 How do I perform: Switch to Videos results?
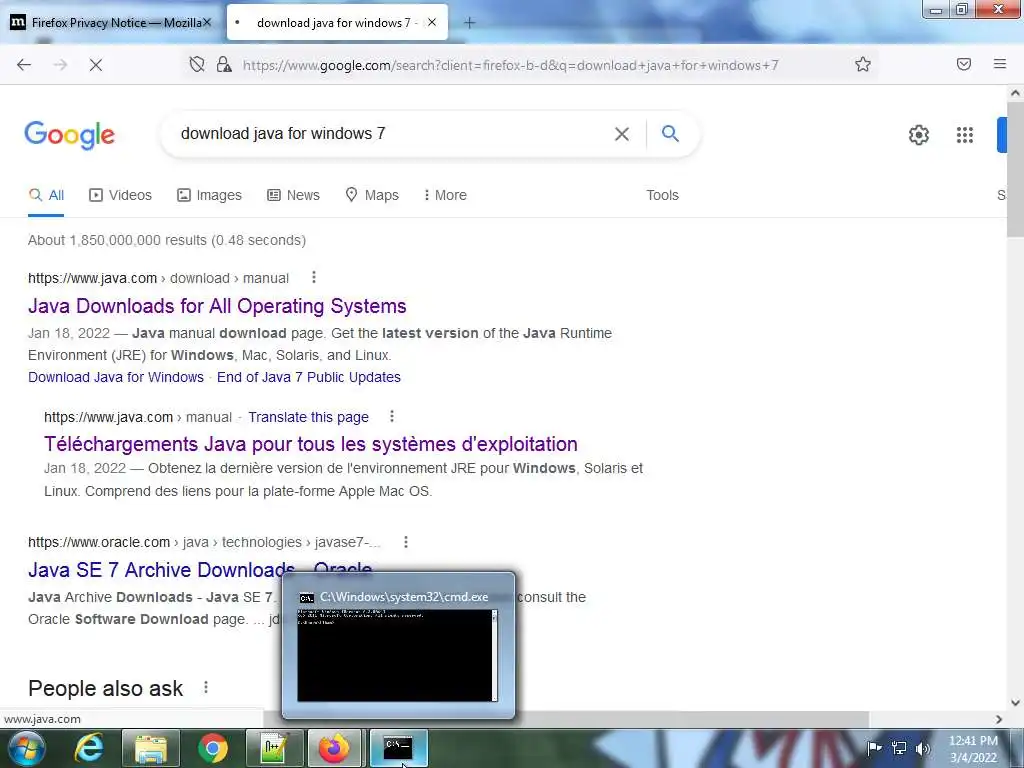point(120,195)
